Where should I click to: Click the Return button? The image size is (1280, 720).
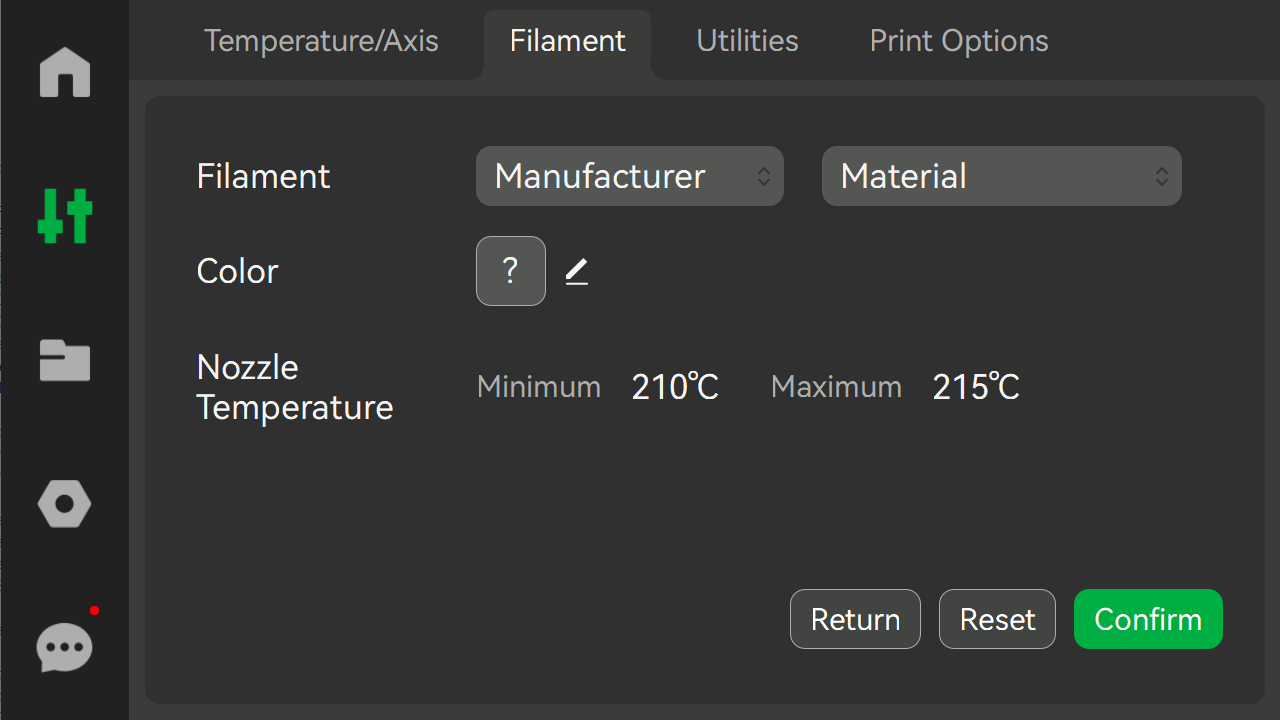(855, 619)
